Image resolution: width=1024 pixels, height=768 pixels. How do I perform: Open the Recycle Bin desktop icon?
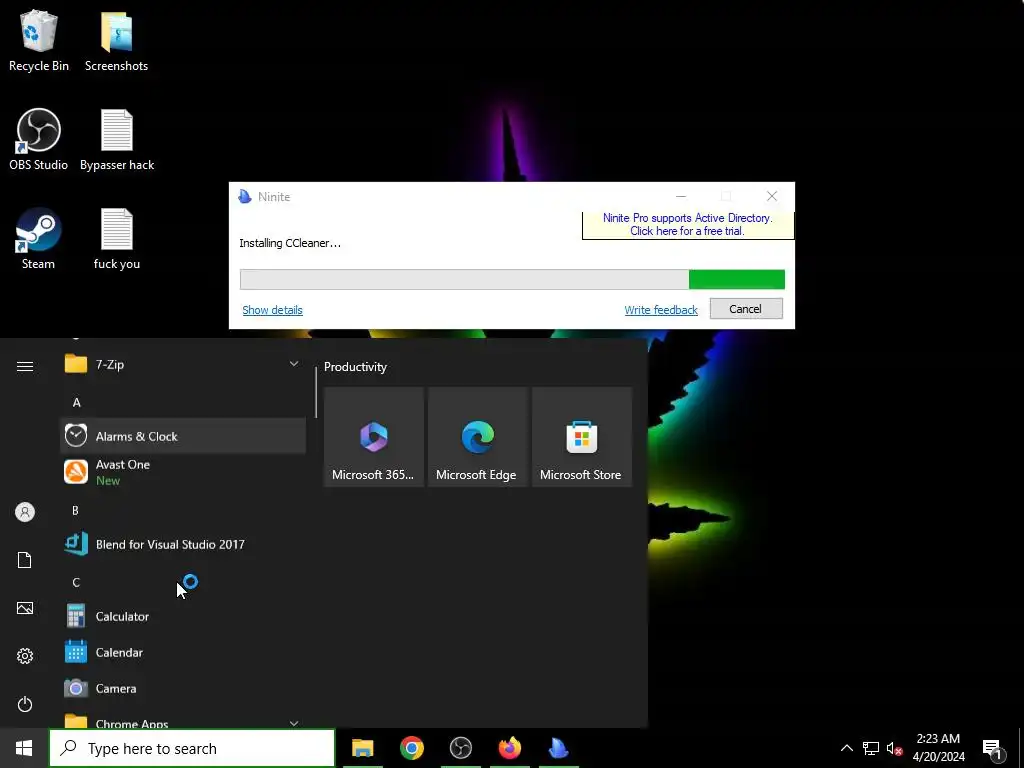click(x=39, y=40)
